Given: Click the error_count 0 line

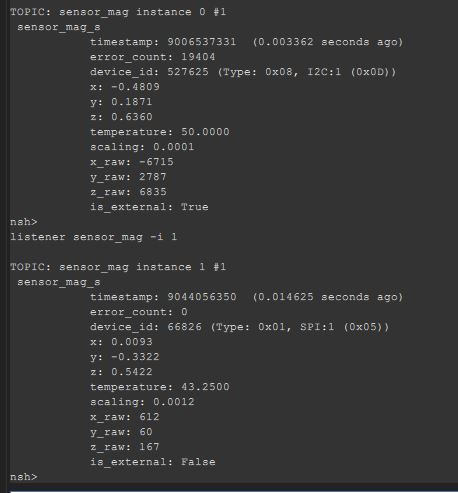Looking at the screenshot, I should (x=139, y=312).
